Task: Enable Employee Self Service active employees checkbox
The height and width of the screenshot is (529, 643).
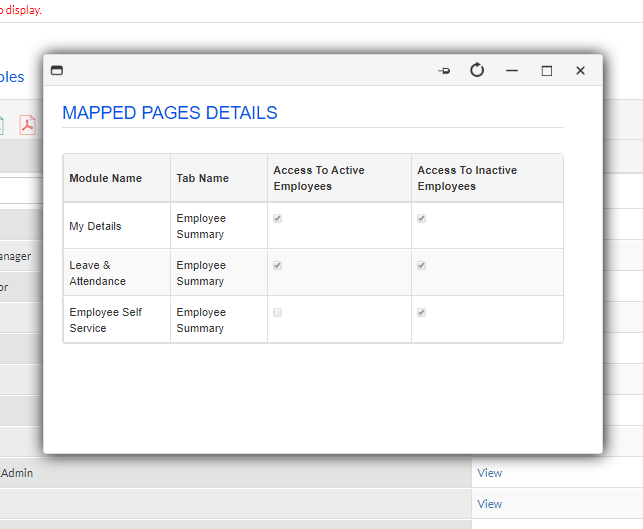Action: (278, 313)
